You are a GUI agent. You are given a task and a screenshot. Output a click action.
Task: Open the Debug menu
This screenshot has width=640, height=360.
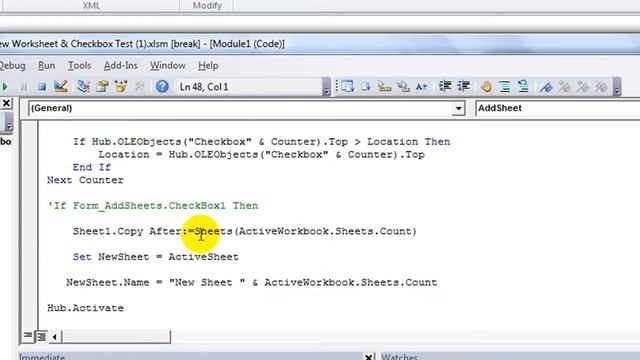pos(12,66)
